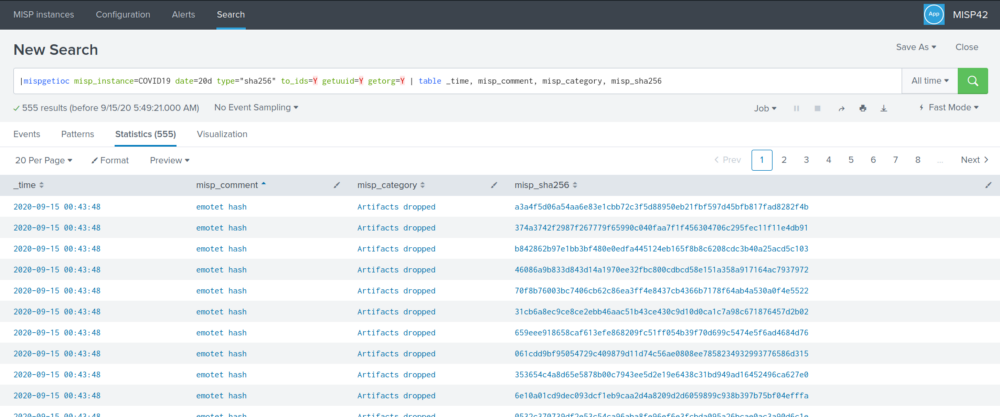Sort by the misp_category column header

point(391,185)
